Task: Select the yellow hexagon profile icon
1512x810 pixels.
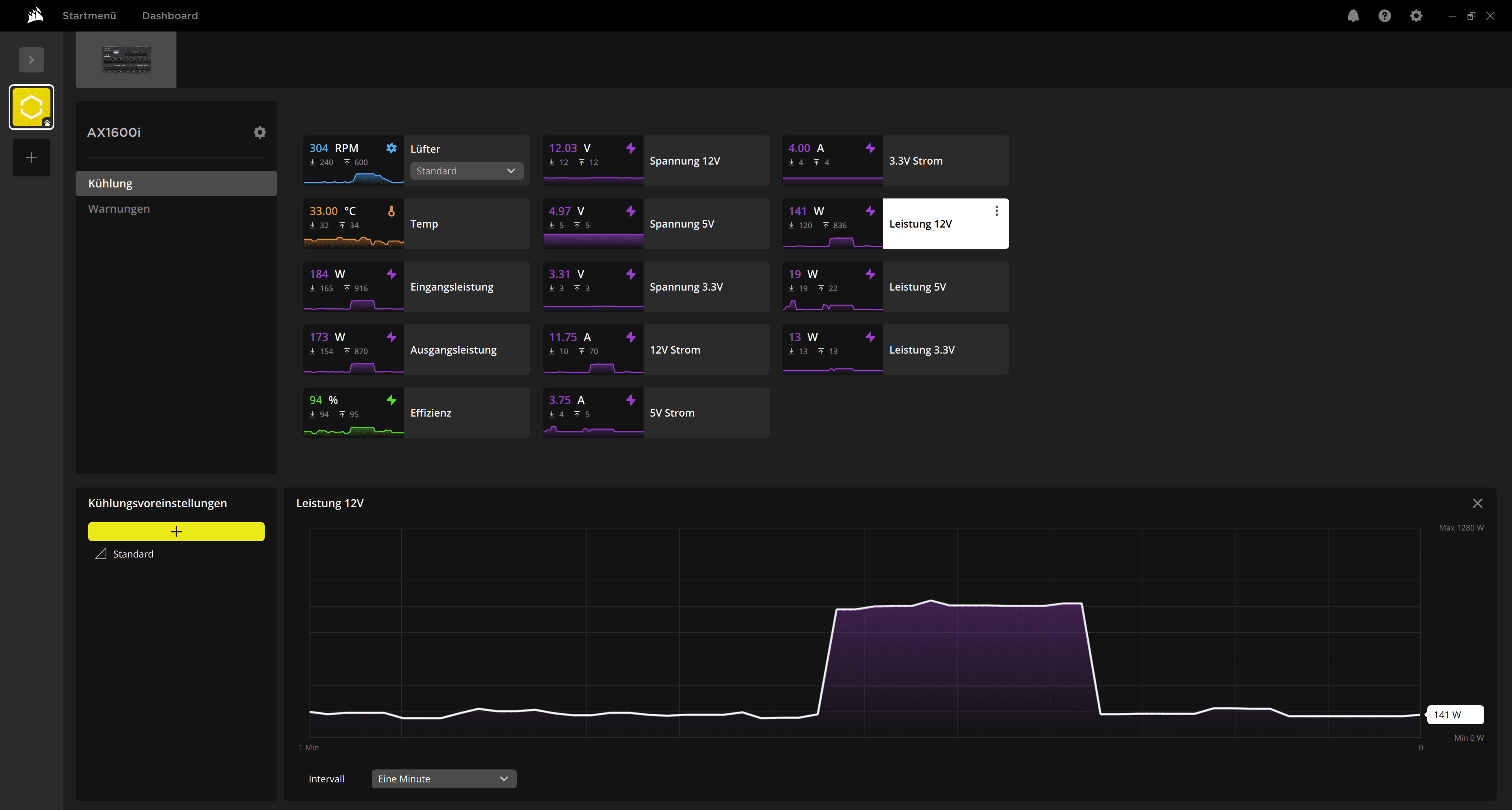Action: point(32,107)
